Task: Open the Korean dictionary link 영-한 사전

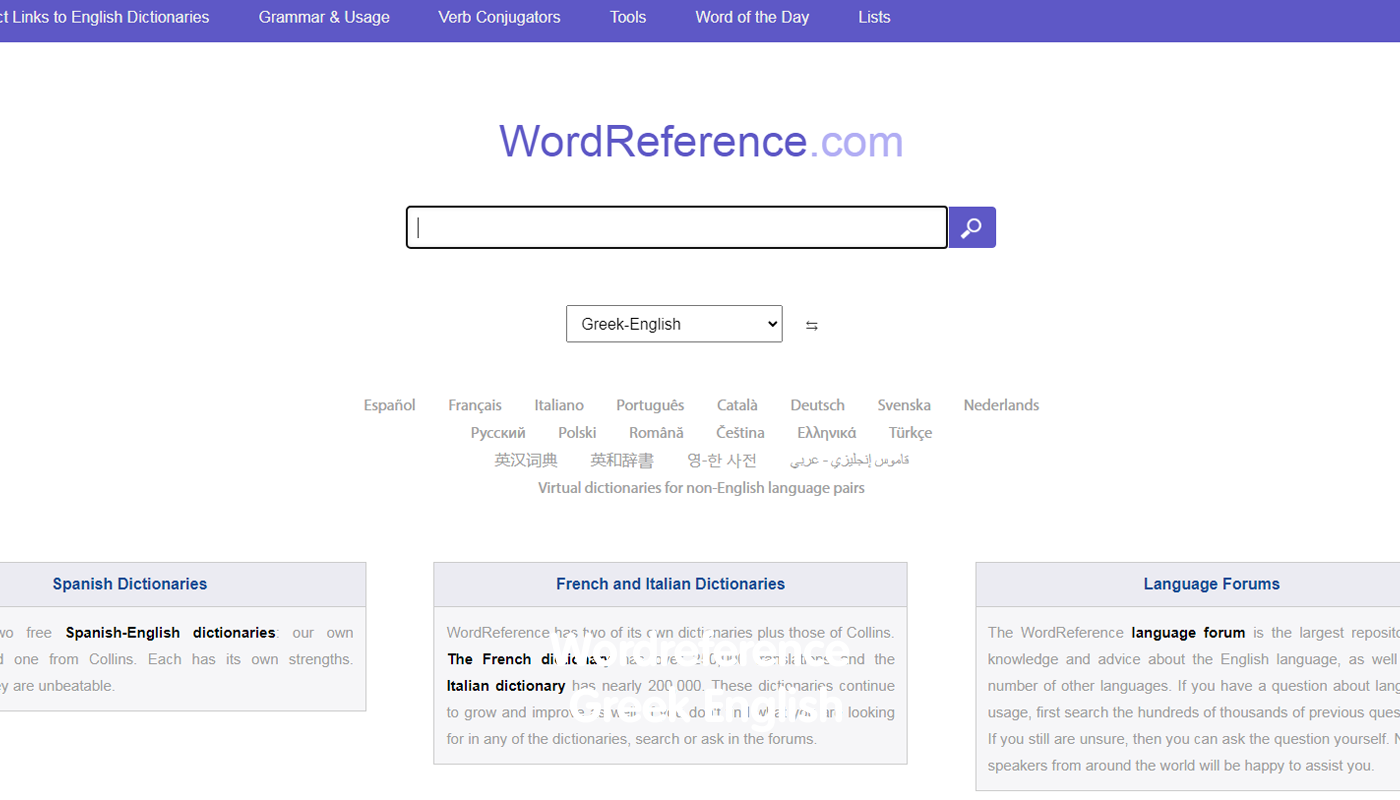Action: click(x=722, y=460)
